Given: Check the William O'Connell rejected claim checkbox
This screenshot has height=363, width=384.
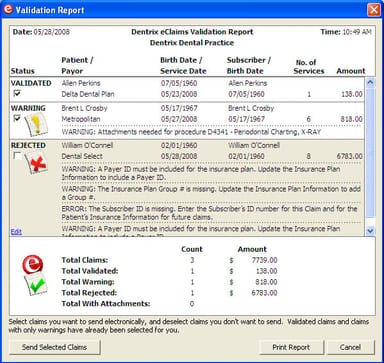Looking at the screenshot, I should click(x=17, y=156).
